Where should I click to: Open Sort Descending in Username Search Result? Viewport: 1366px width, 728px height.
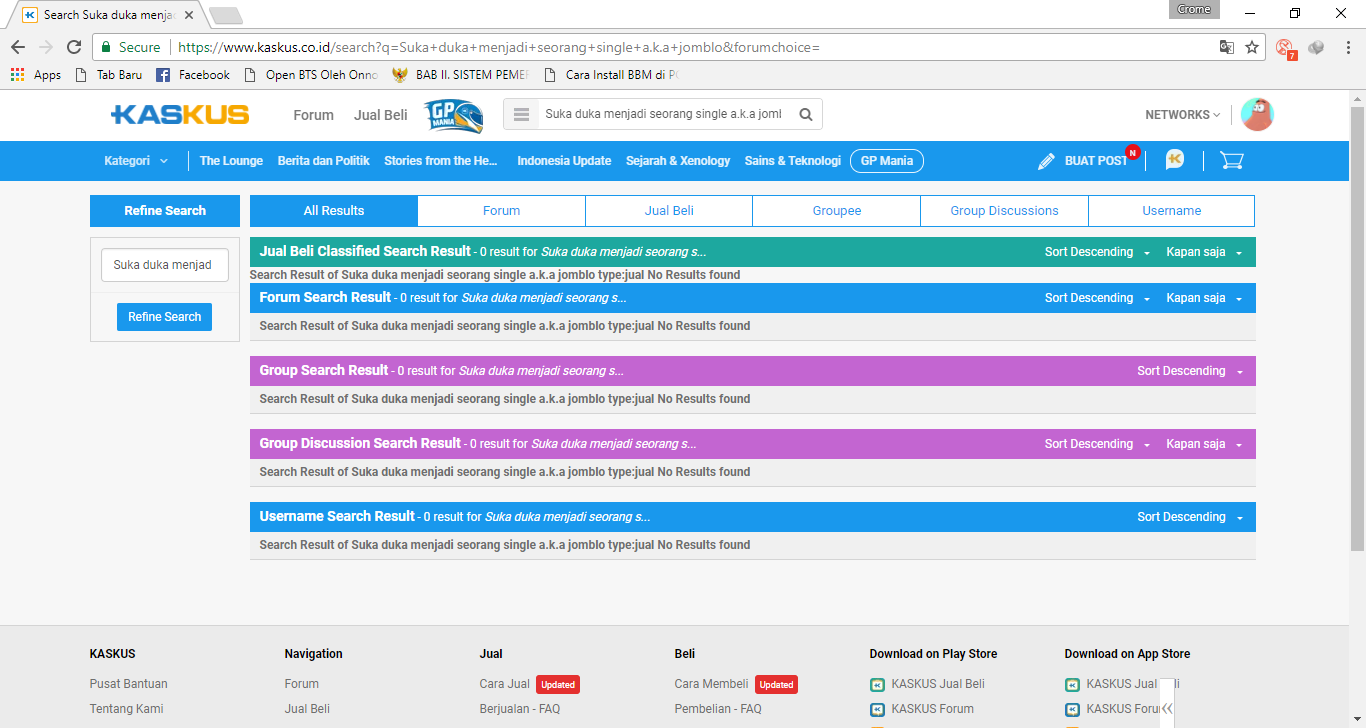(x=1190, y=517)
